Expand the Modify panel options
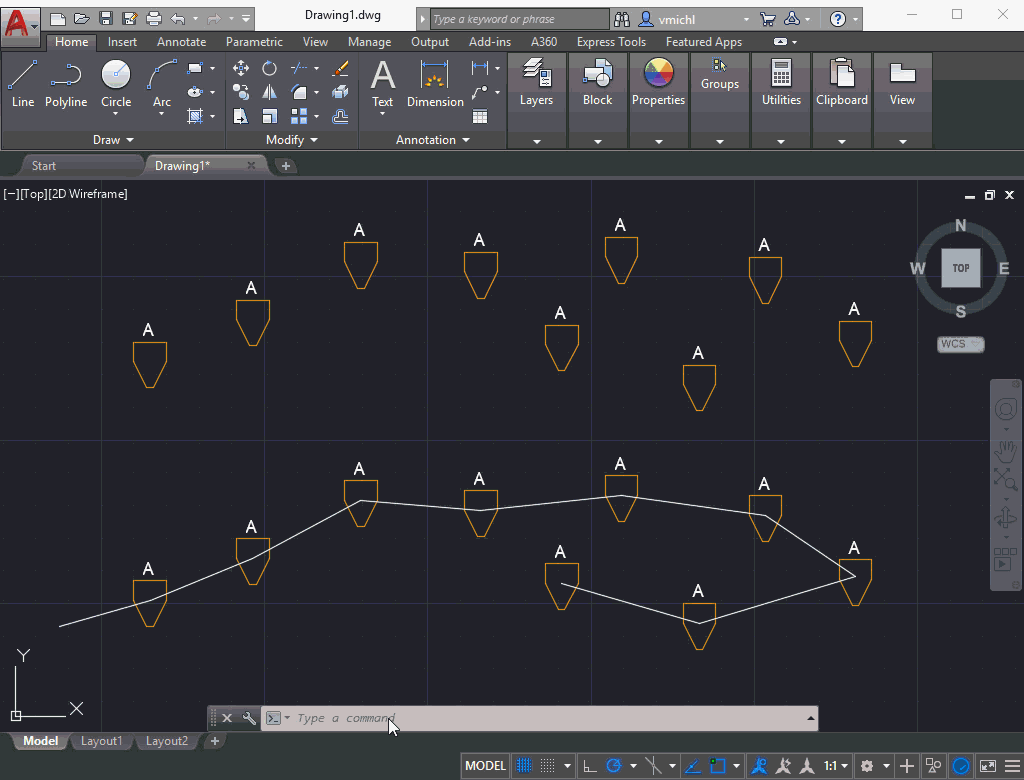 tap(292, 140)
